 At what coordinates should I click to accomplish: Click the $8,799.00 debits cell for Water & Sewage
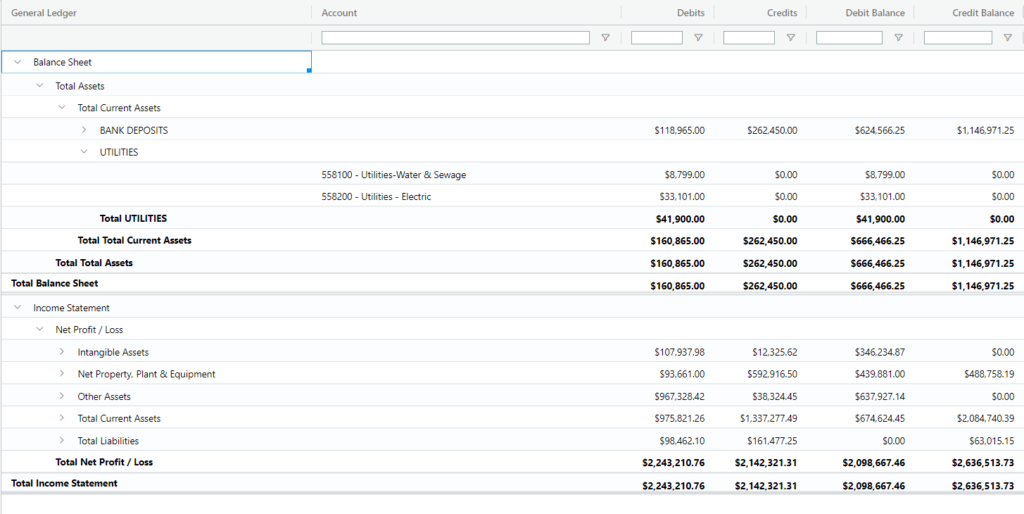[685, 175]
